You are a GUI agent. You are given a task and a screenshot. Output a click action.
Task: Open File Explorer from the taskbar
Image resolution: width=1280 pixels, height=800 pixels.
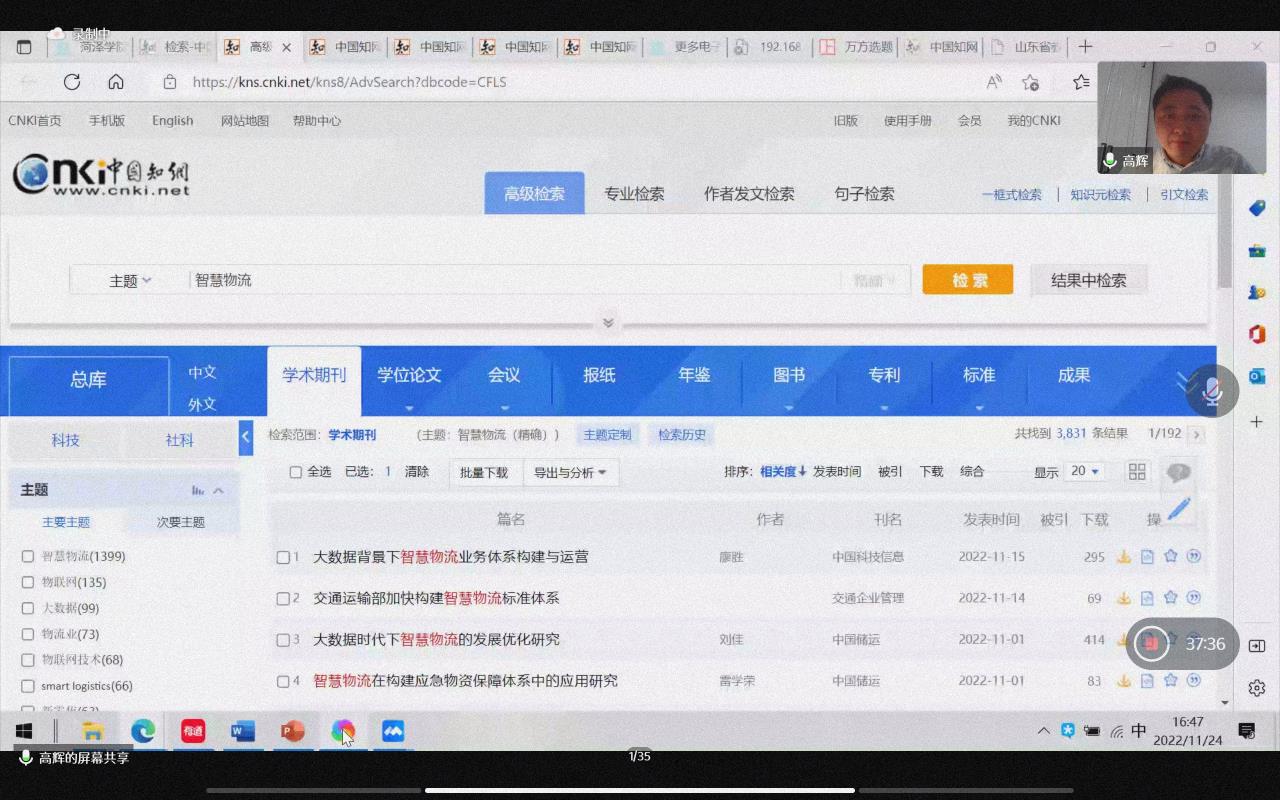93,732
